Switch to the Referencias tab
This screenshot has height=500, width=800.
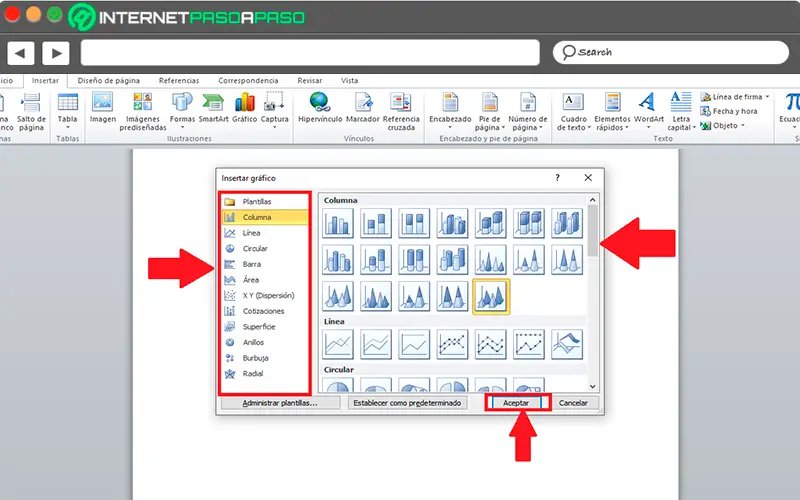(x=179, y=81)
